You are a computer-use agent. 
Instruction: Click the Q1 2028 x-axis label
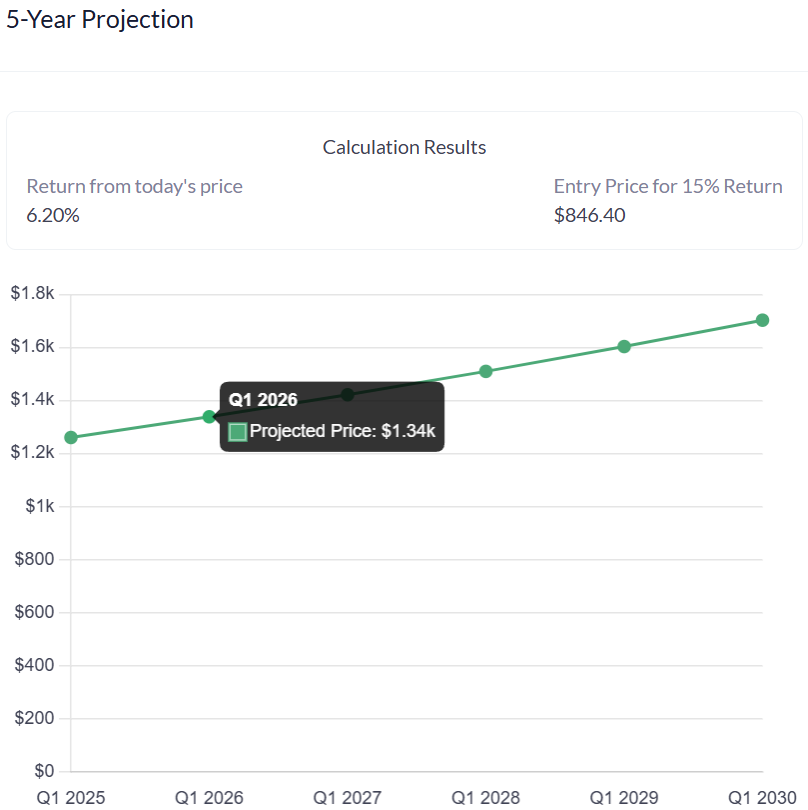pyautogui.click(x=486, y=798)
